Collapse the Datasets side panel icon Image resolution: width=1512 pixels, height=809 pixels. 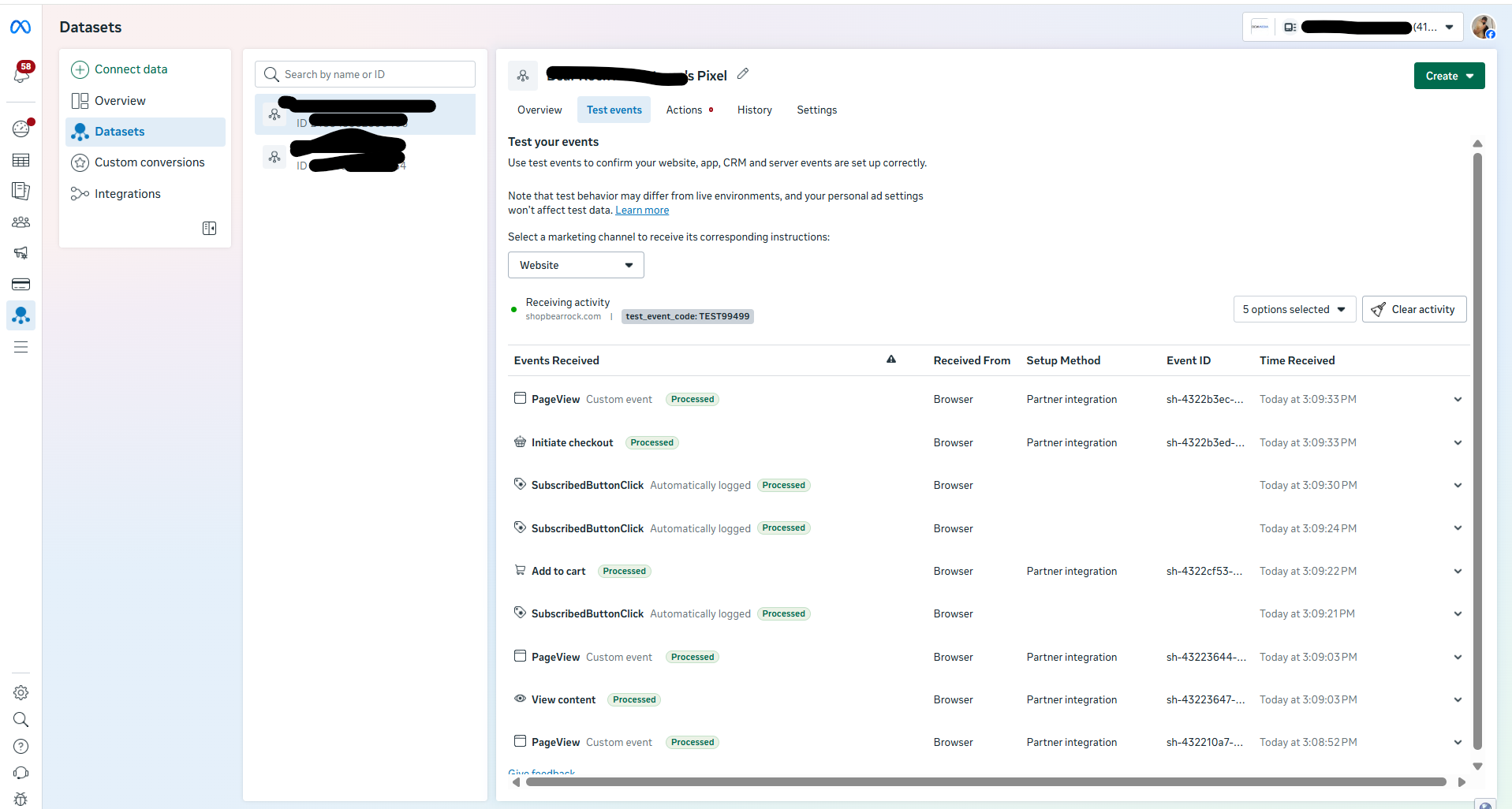(209, 228)
